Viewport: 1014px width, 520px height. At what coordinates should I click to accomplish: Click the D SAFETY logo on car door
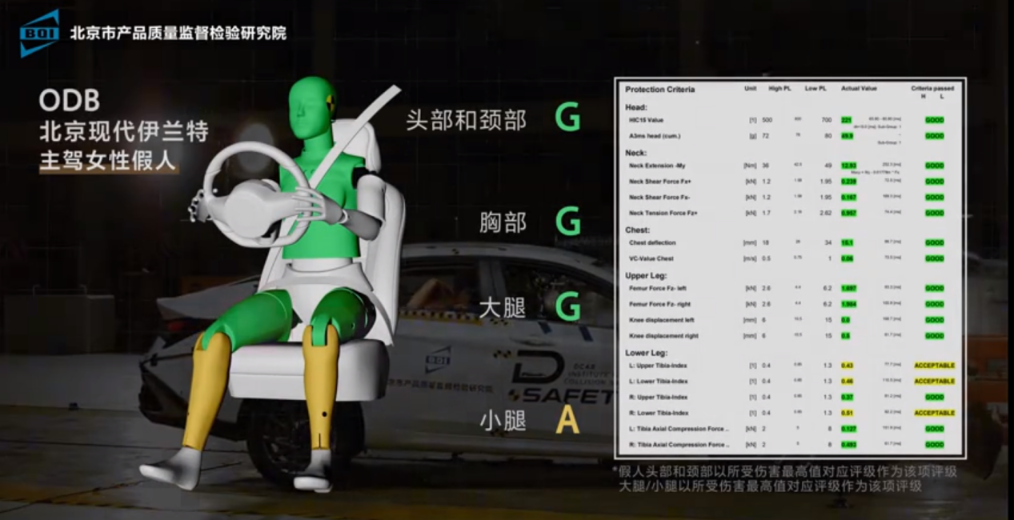[x=559, y=378]
